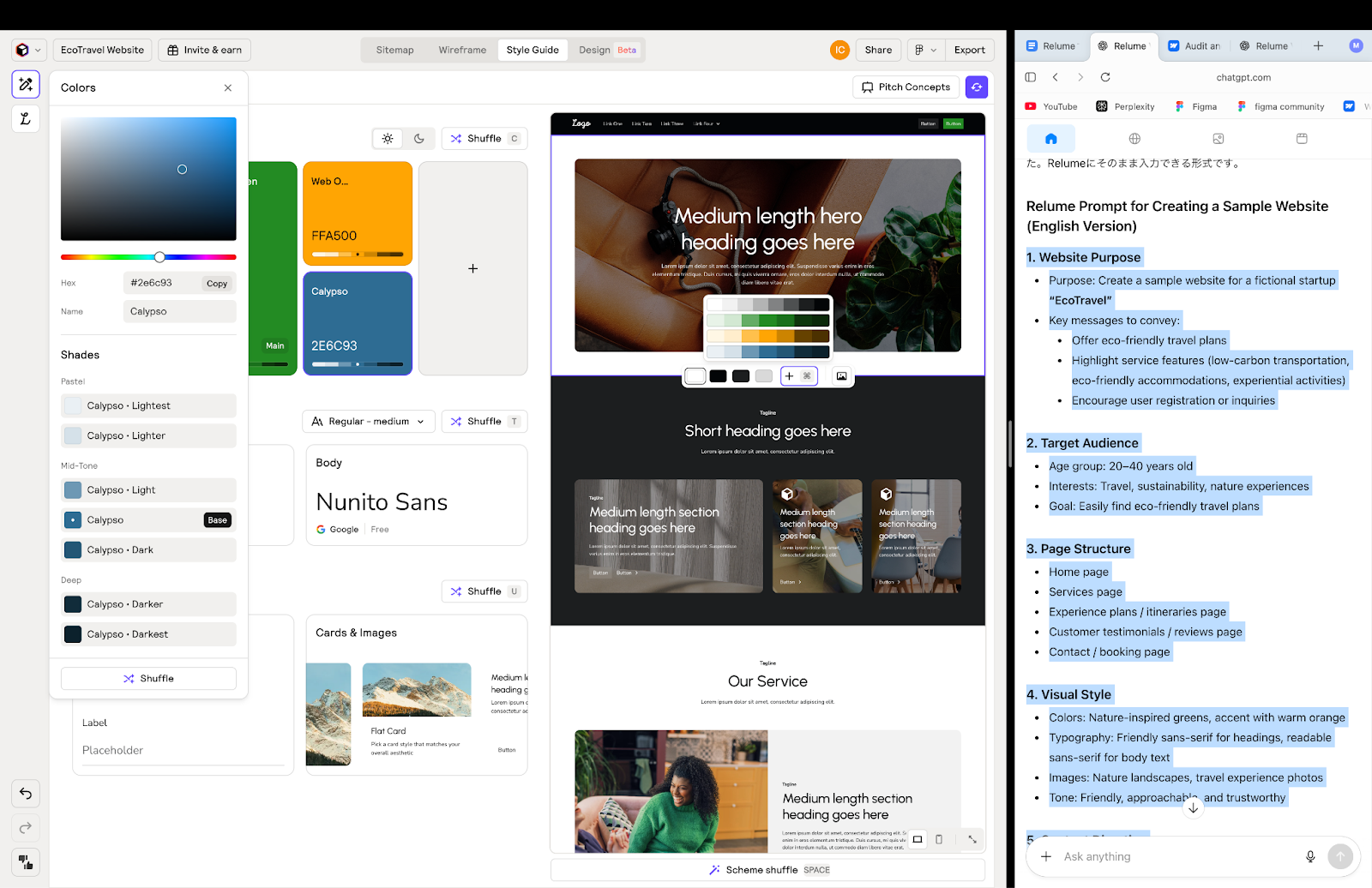
Task: Expand the preview to fullscreen
Action: coord(972,839)
